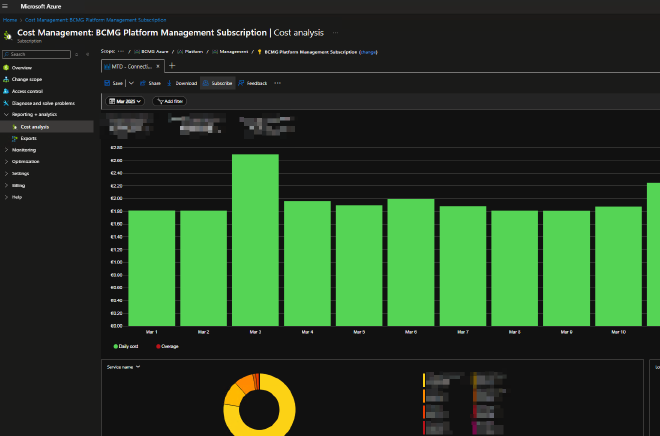Open the Mar 2025 date range dropdown
Screen dimensions: 660x436
pyautogui.click(x=126, y=101)
